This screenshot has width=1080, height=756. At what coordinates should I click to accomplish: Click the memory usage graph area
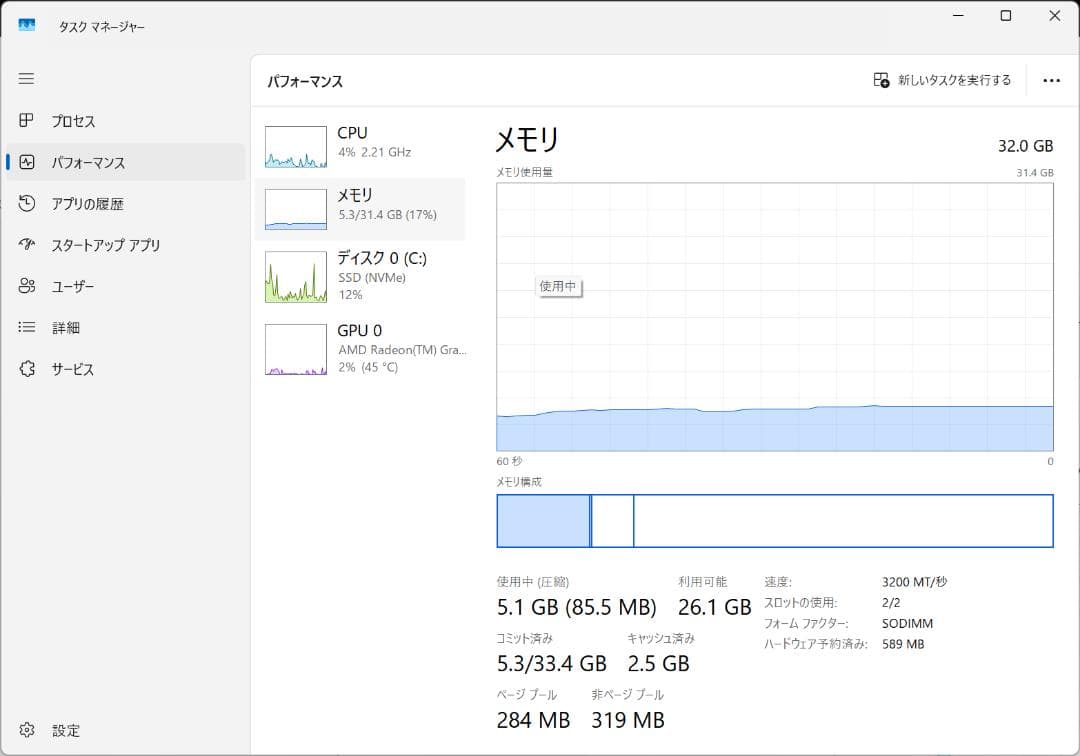coord(775,317)
